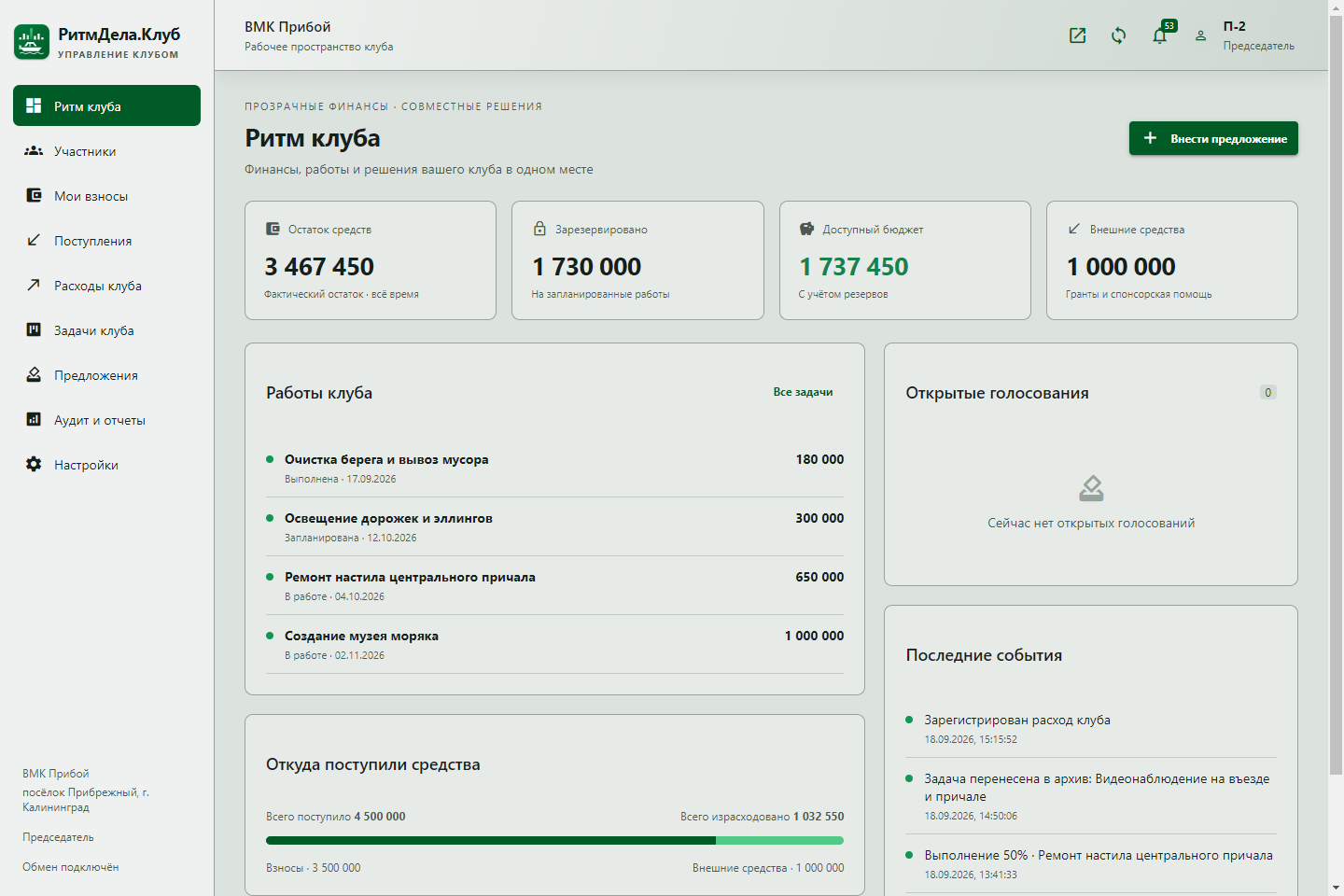
Task: Click the 1 730 000 reserved value
Action: coord(586,267)
